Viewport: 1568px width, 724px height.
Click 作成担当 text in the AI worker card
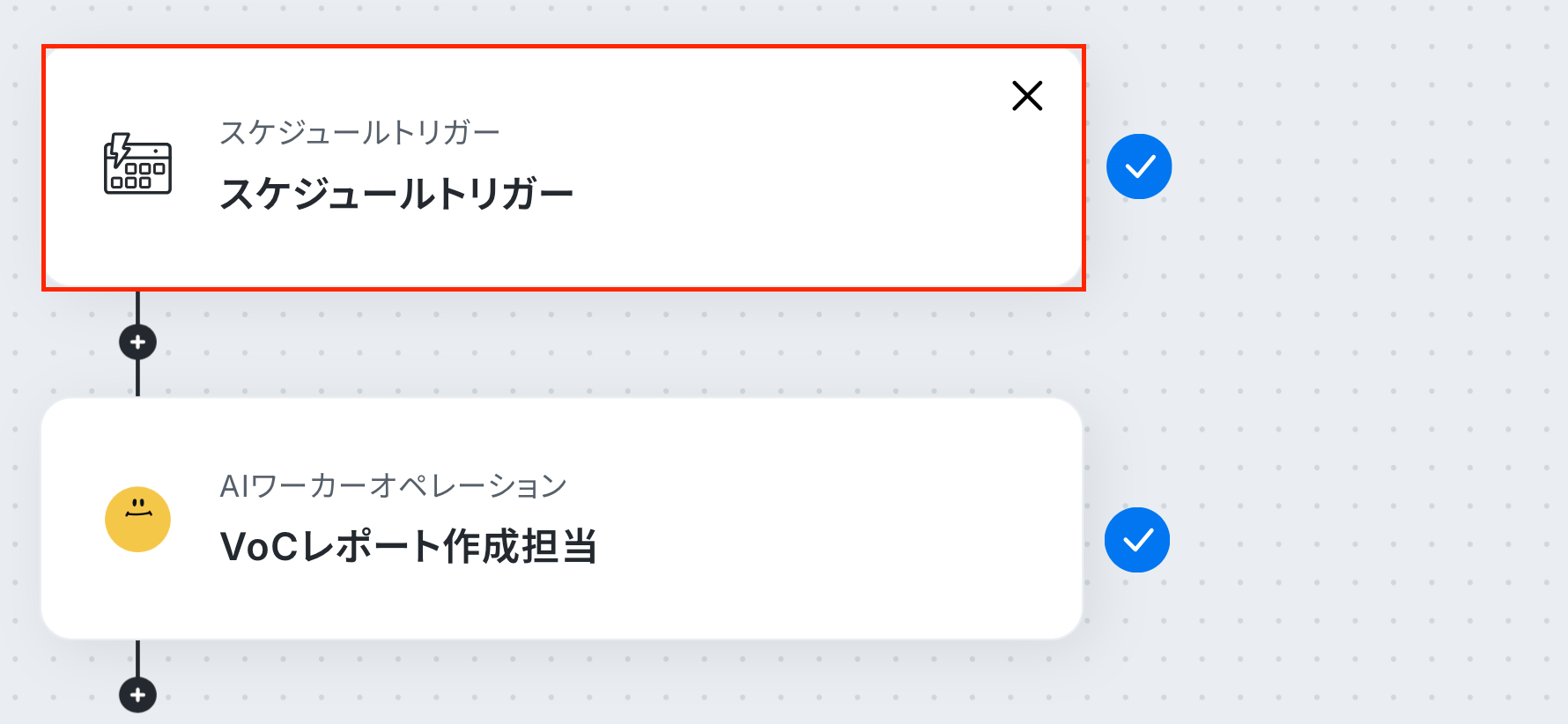click(x=521, y=546)
